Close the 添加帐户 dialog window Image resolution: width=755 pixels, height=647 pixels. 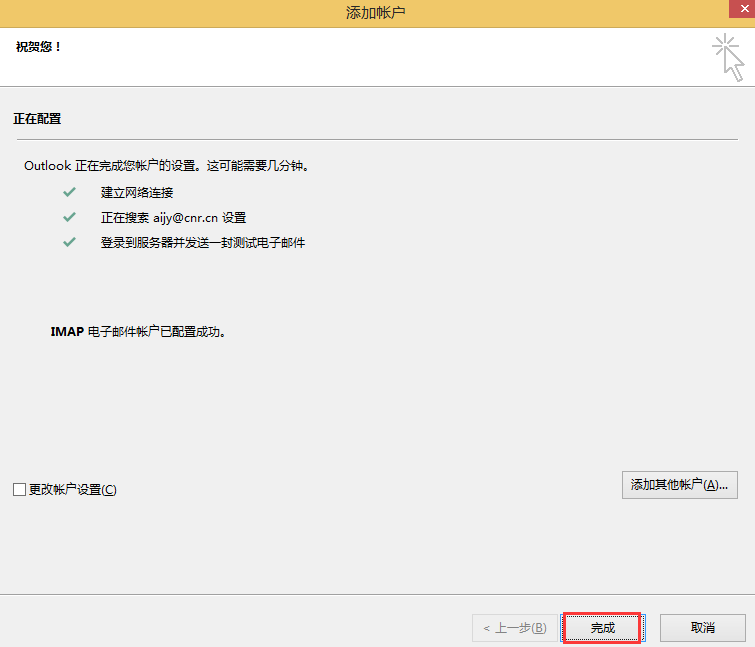tap(743, 9)
